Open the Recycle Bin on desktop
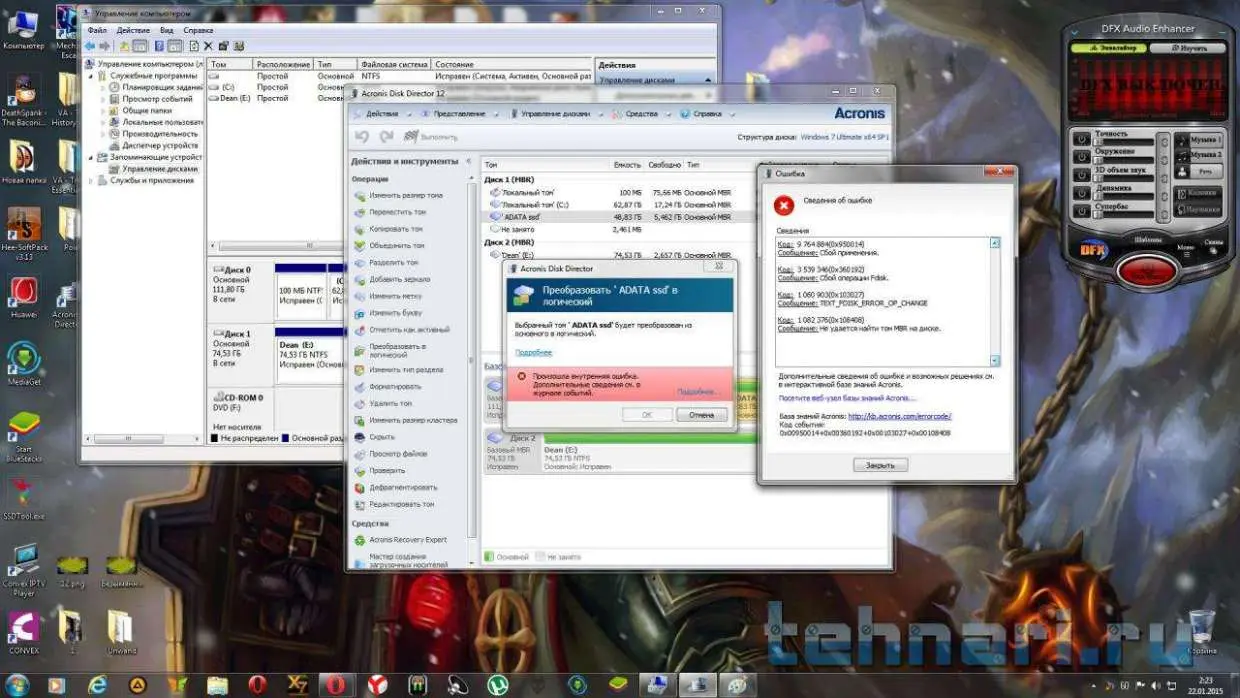1240x698 pixels. (x=1202, y=632)
